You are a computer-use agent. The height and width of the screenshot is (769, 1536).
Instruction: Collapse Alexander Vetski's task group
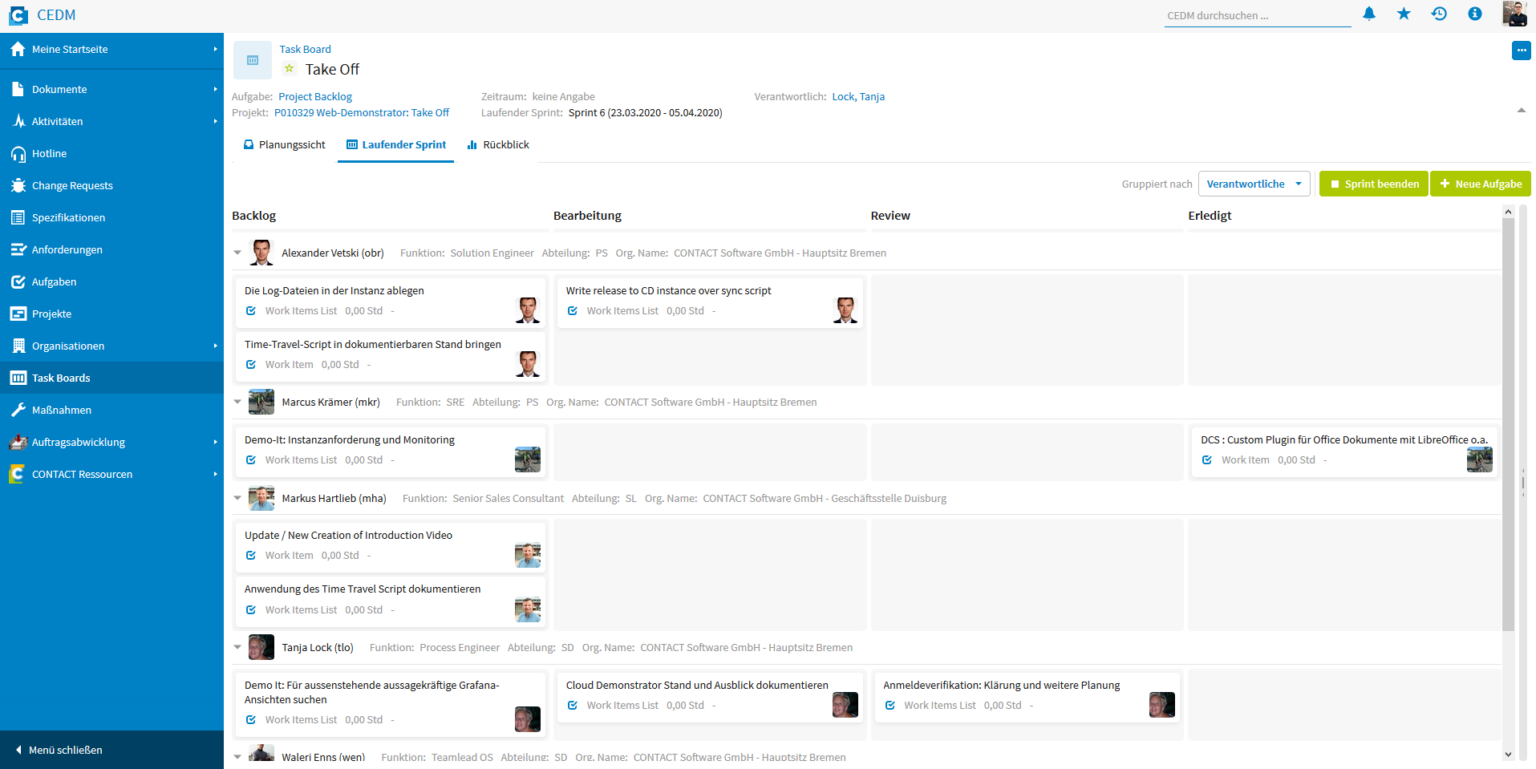coord(238,253)
